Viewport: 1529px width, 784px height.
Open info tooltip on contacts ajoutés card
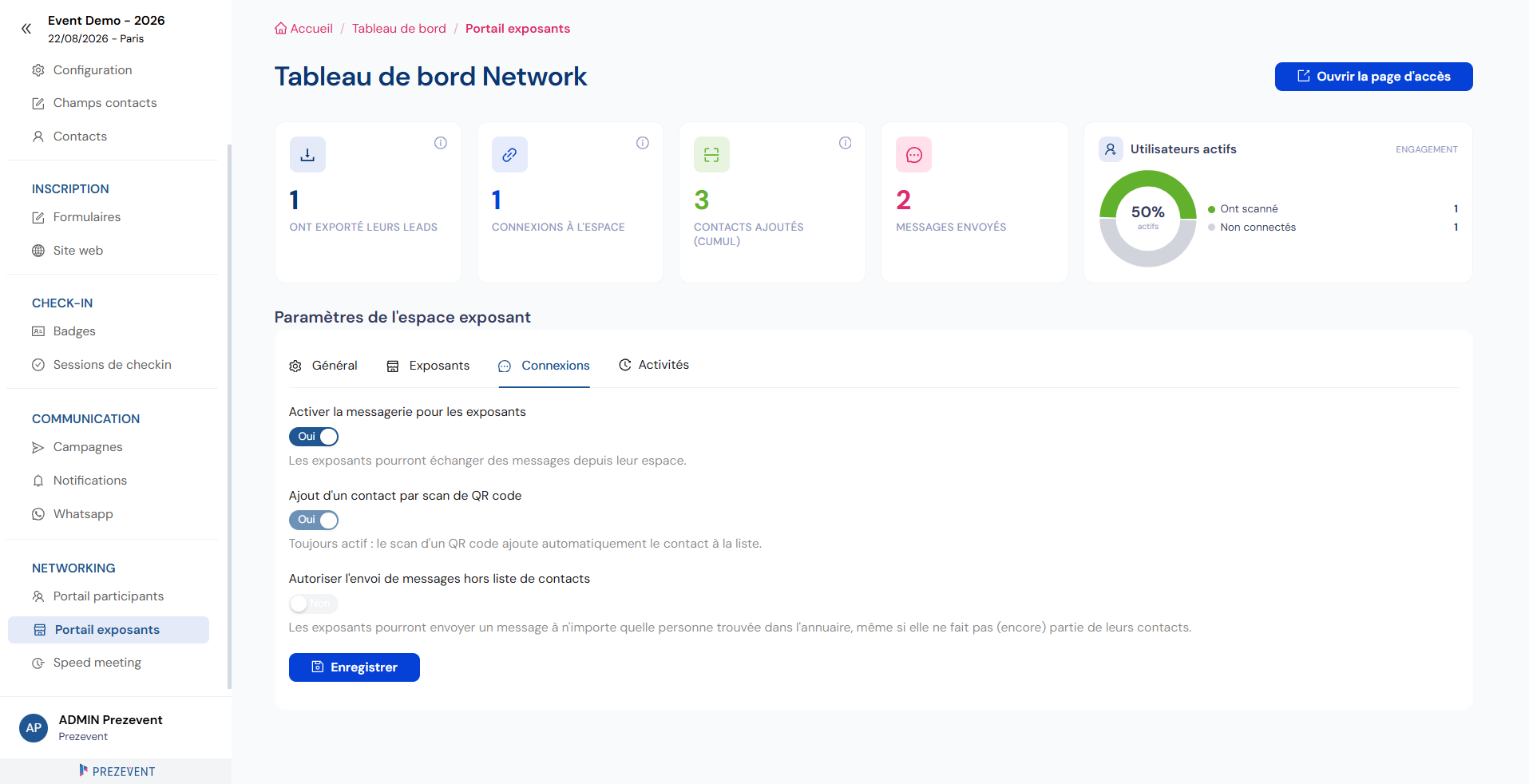tap(846, 143)
